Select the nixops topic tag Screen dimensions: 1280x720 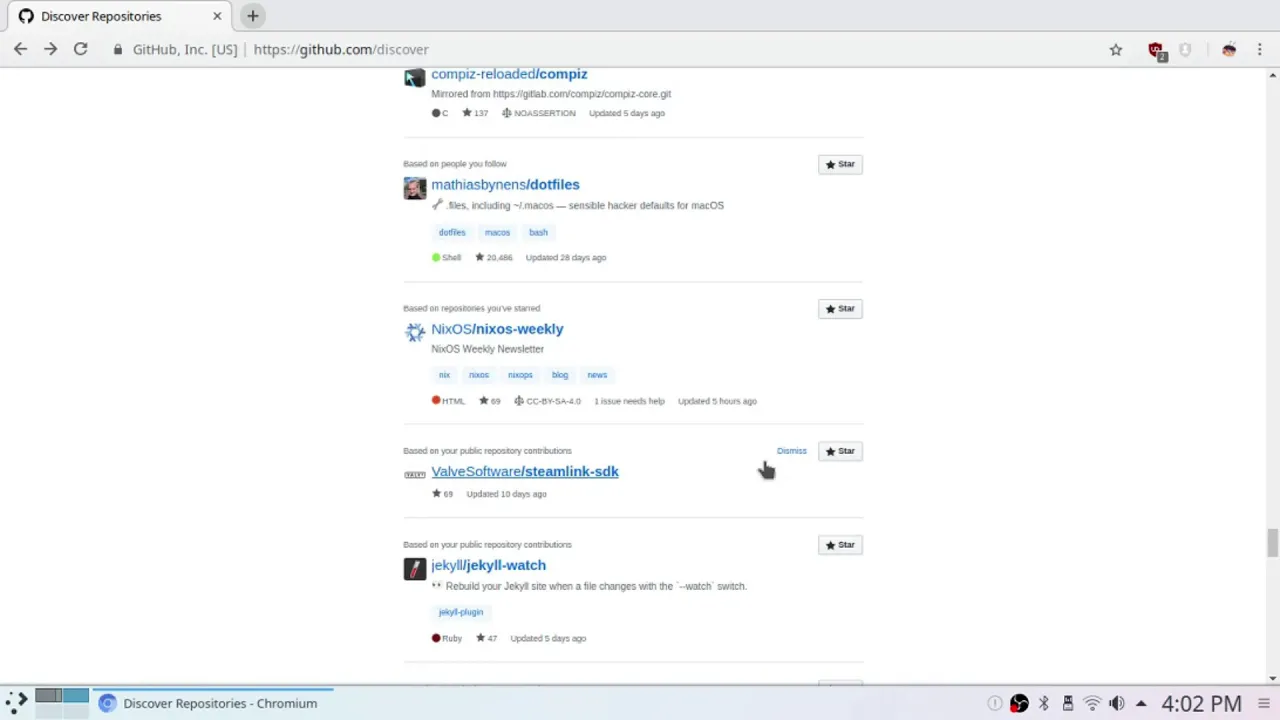click(x=520, y=375)
